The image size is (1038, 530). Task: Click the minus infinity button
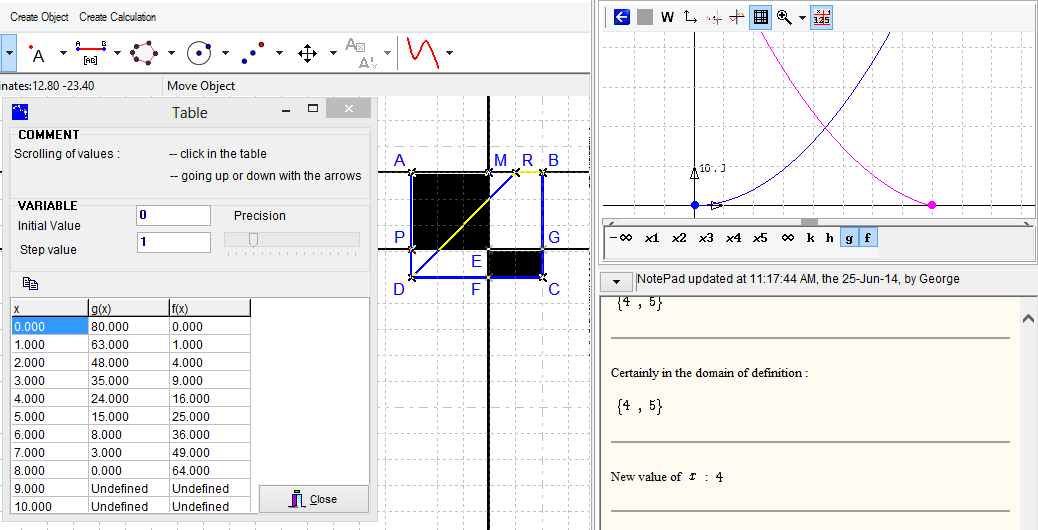point(621,238)
